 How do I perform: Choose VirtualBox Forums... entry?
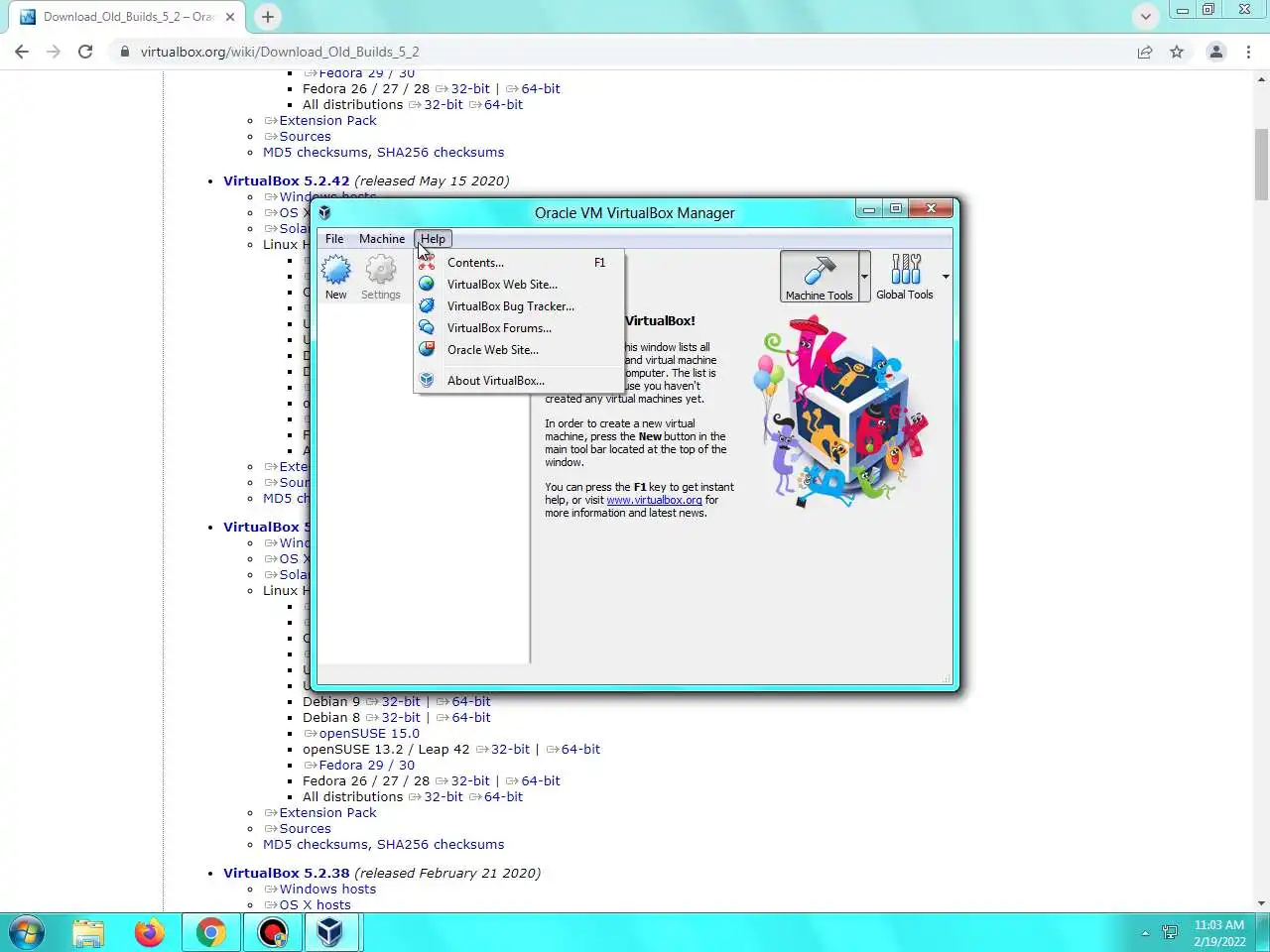(x=519, y=328)
